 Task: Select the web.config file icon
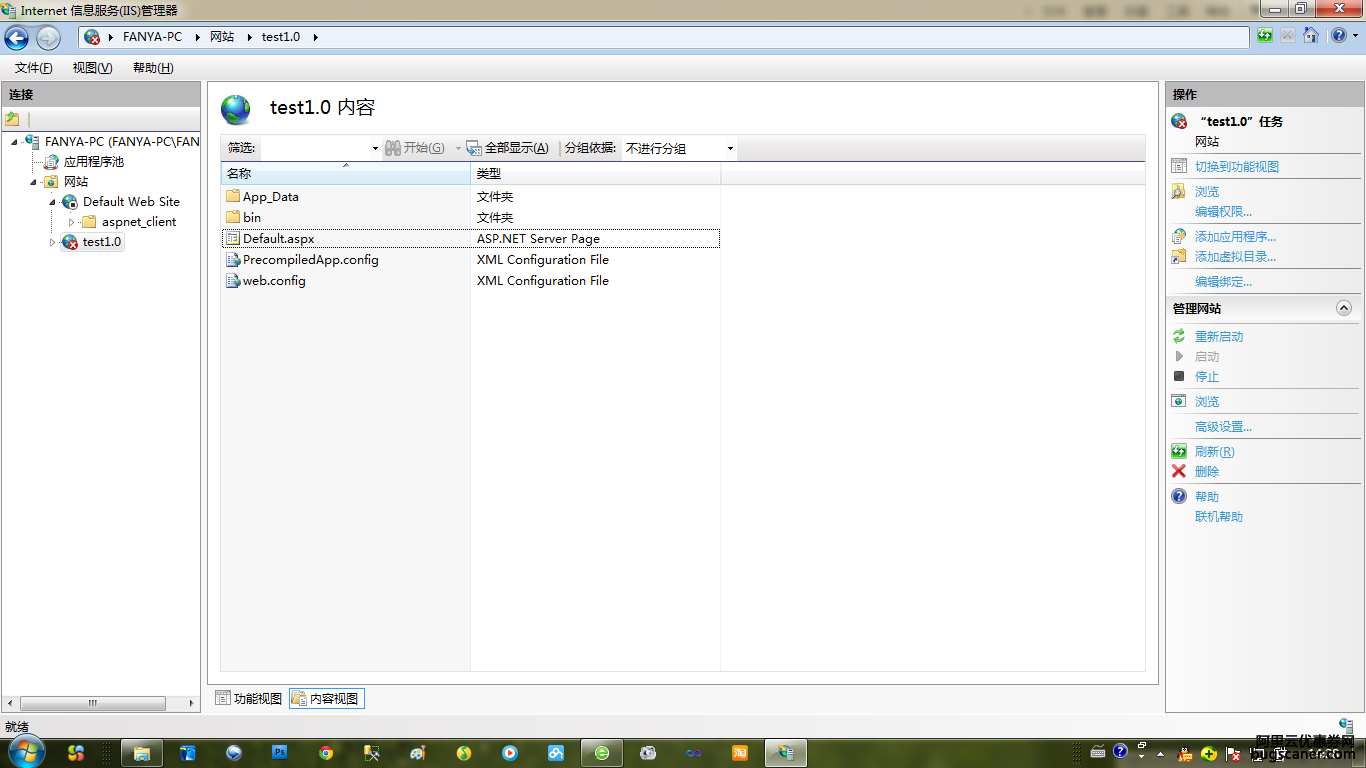[233, 281]
